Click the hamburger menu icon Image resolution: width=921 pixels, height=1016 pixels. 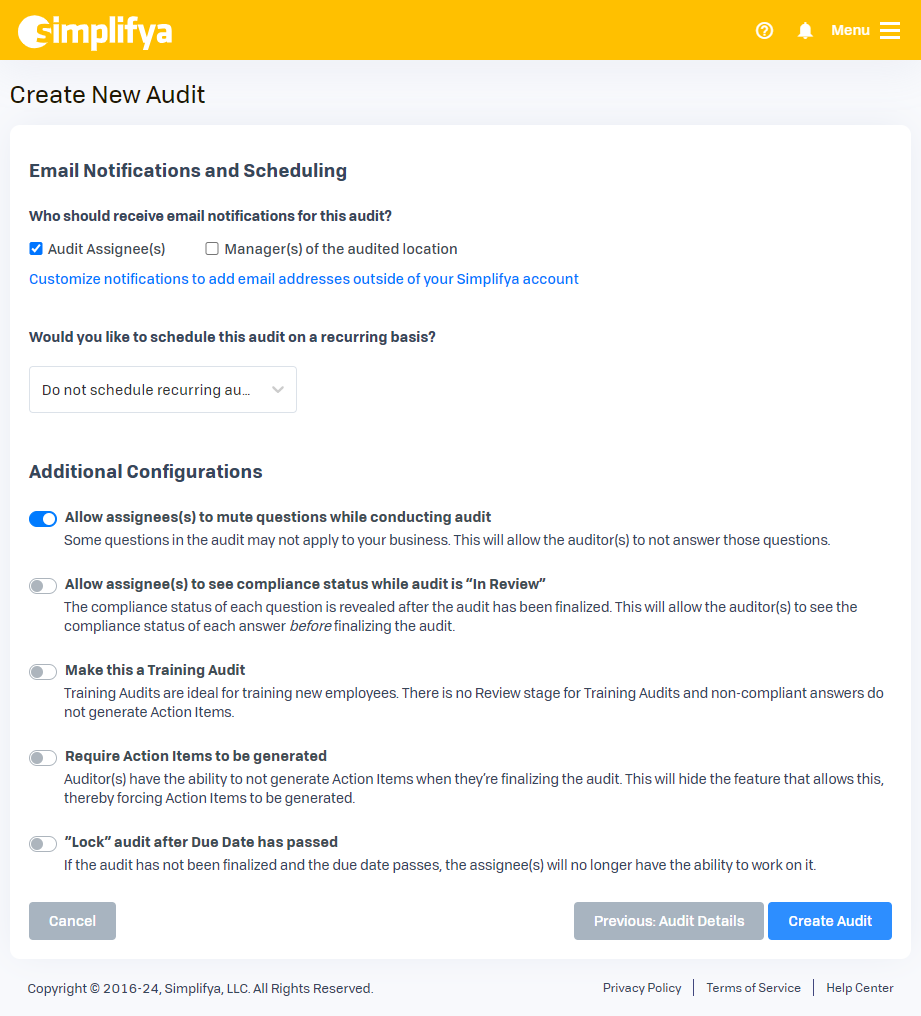[890, 31]
